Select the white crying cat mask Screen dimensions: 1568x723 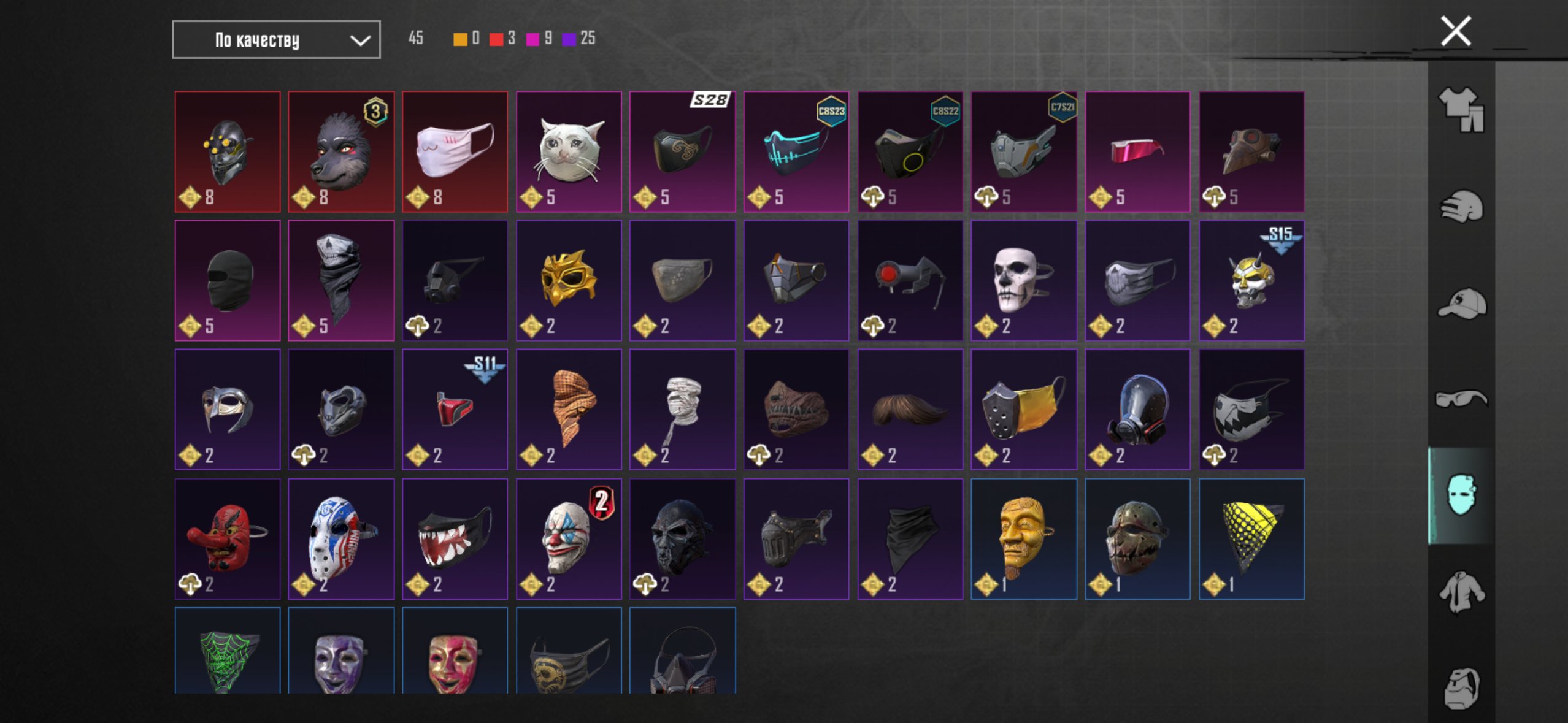(x=569, y=151)
